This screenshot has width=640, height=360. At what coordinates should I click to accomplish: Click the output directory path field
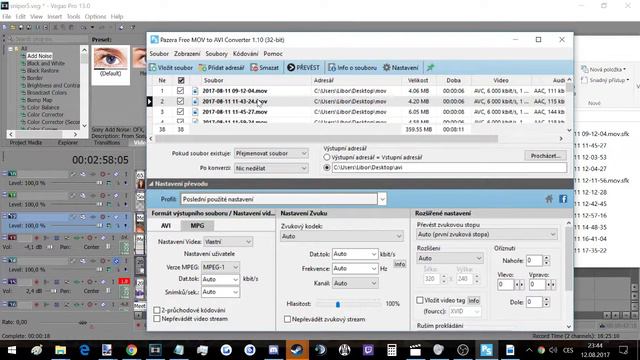449,168
